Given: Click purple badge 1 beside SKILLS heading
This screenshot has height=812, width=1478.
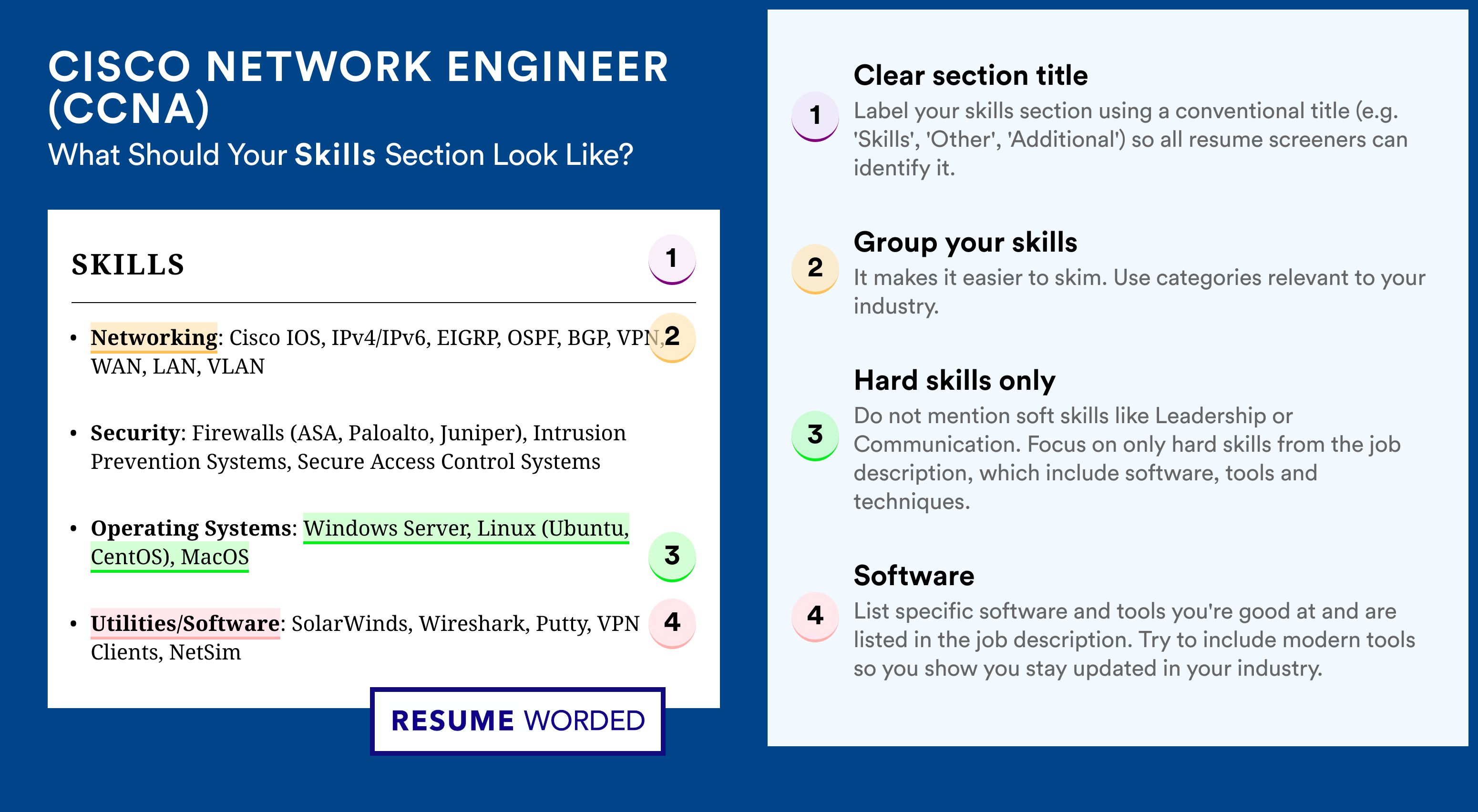Looking at the screenshot, I should pos(672,259).
